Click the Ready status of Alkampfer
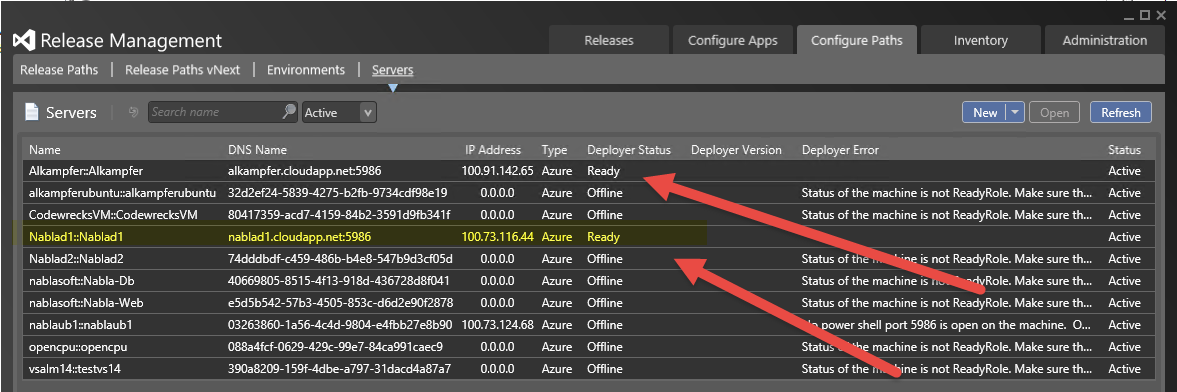 [x=604, y=170]
